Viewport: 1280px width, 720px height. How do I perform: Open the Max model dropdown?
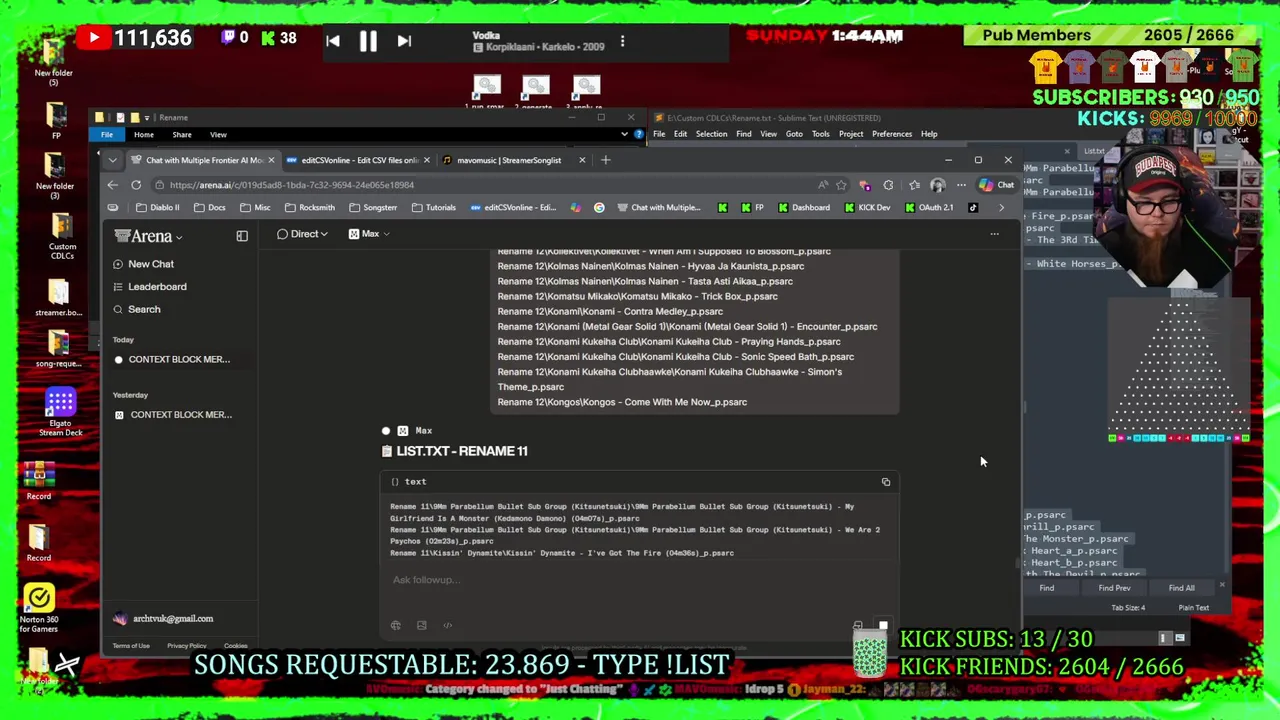coord(369,234)
